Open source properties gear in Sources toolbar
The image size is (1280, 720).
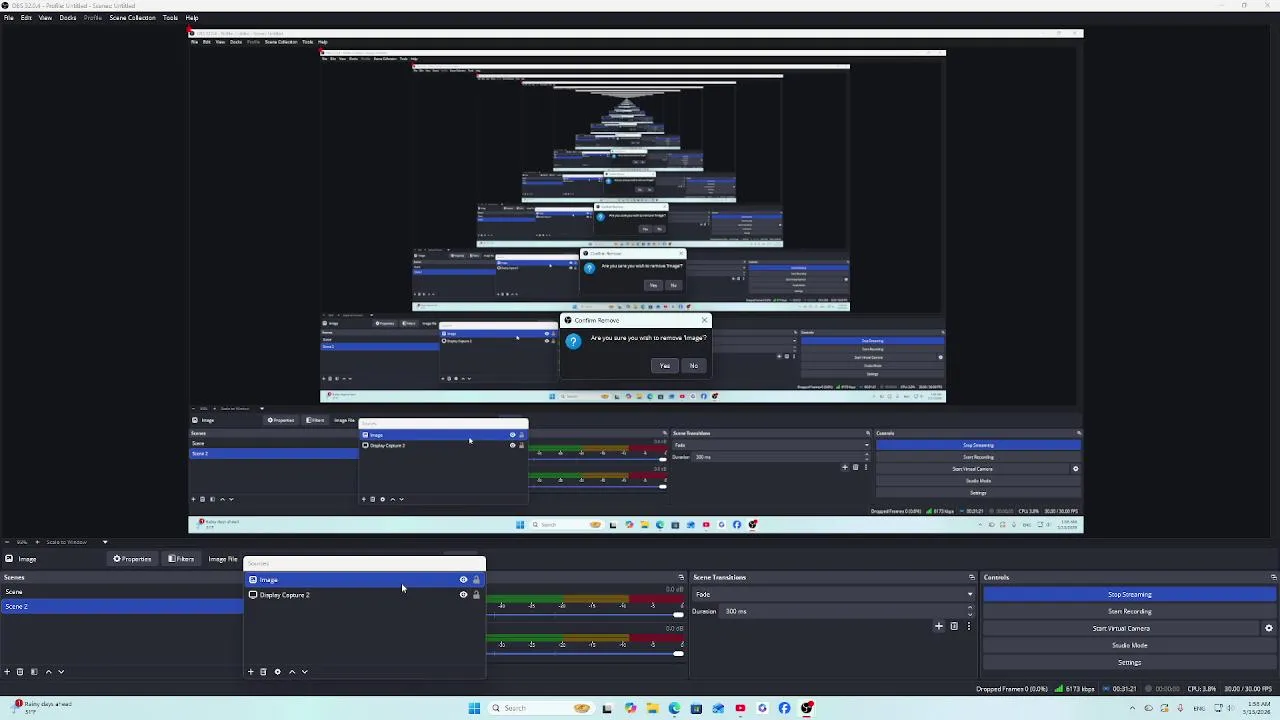278,672
